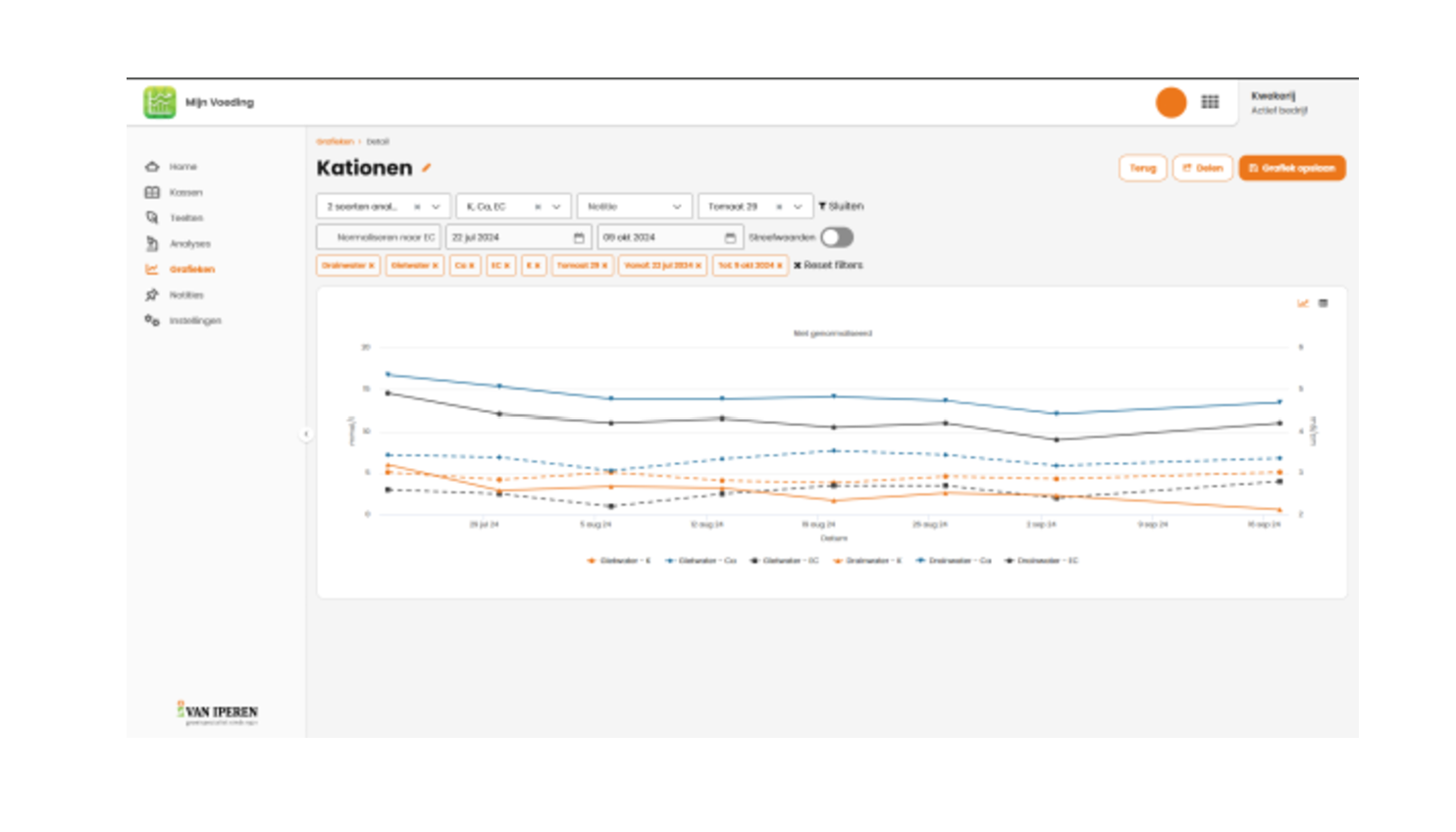
Task: Switch to table view icon above chart
Action: point(1323,303)
